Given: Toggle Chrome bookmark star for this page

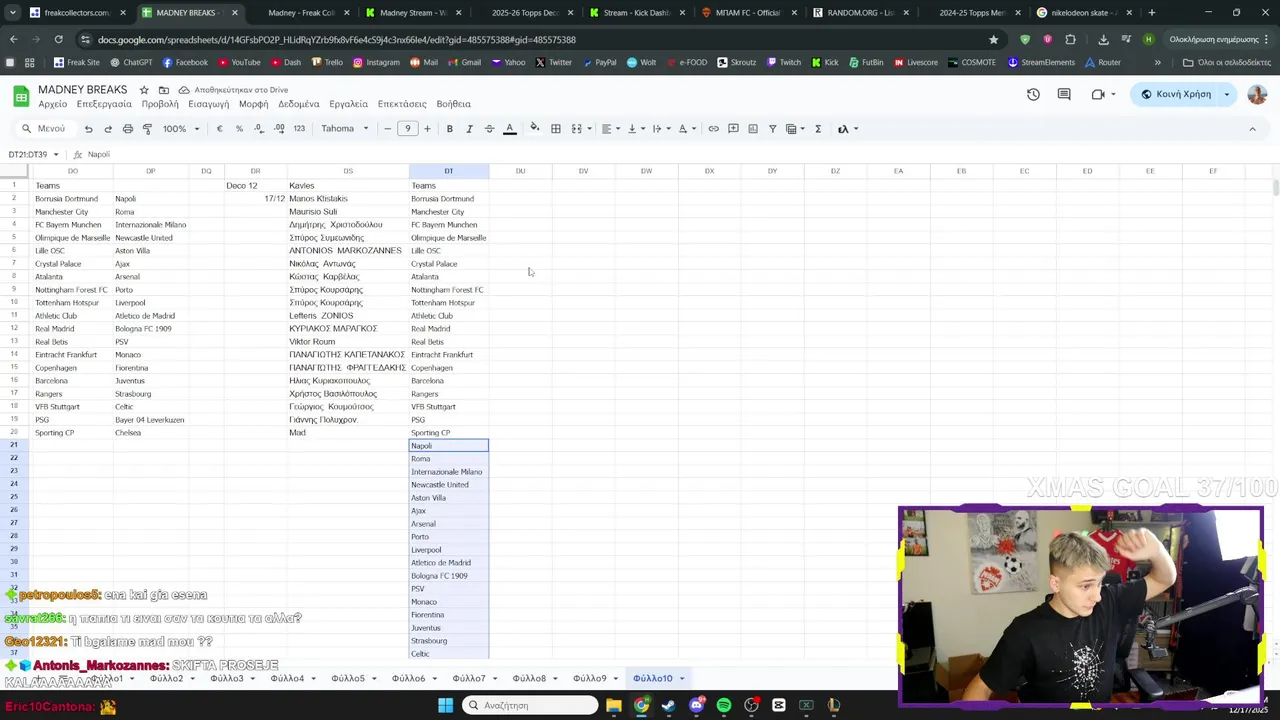Looking at the screenshot, I should coord(993,39).
